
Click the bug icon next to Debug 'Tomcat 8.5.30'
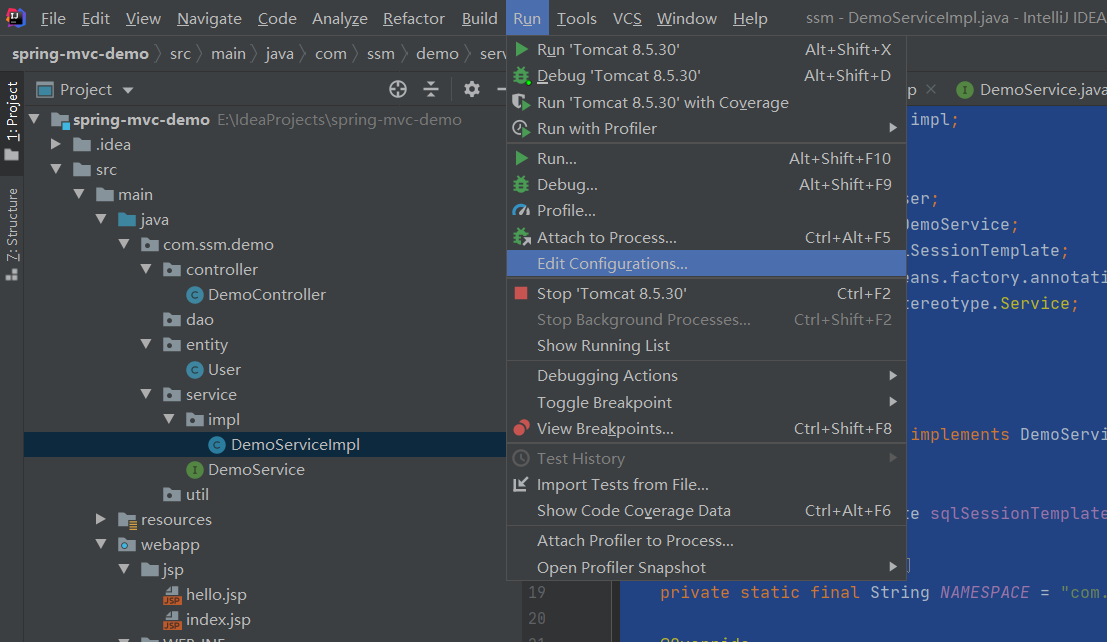(x=522, y=76)
